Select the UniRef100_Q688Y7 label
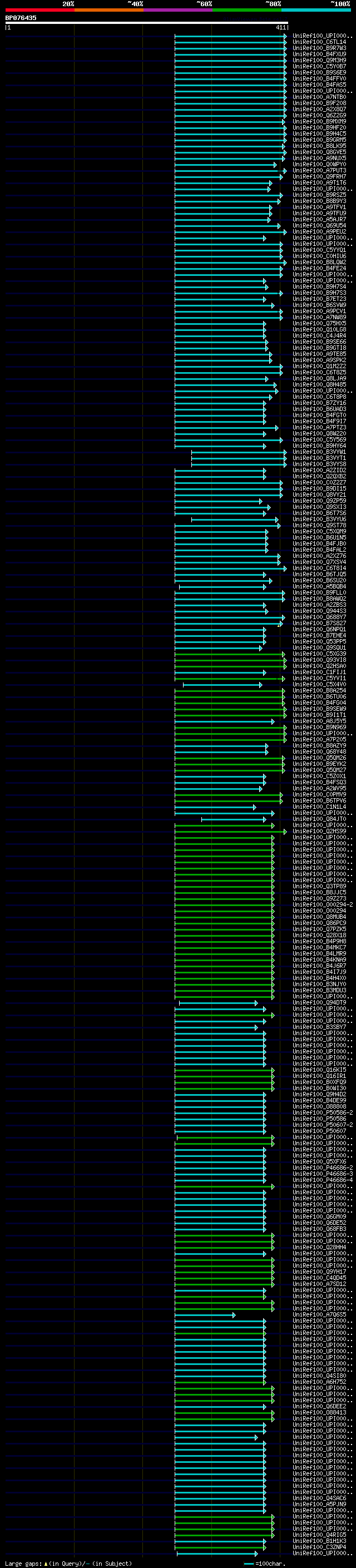The width and height of the screenshot is (356, 1568). tap(319, 617)
